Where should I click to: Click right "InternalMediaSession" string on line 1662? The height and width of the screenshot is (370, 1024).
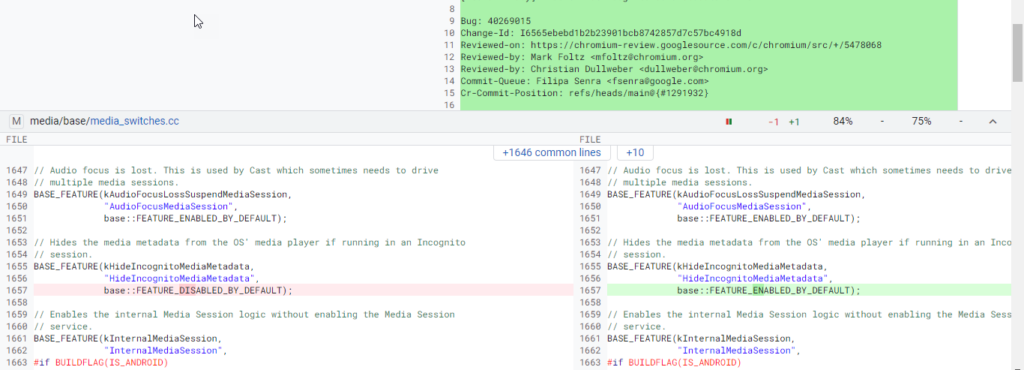tap(739, 350)
